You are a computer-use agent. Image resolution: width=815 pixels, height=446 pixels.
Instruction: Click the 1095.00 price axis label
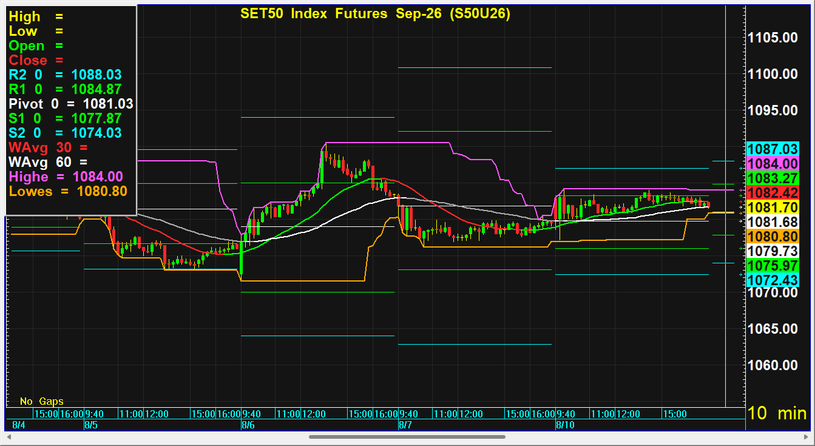click(x=772, y=110)
